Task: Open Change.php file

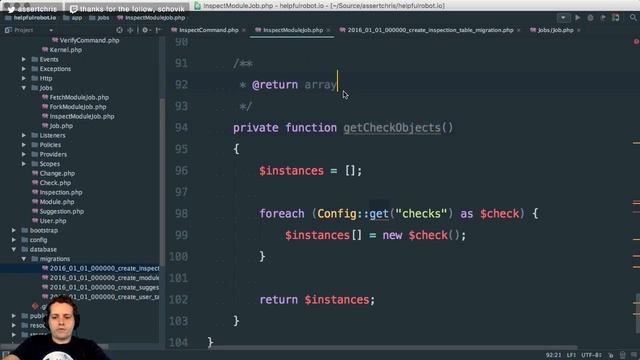Action: pyautogui.click(x=53, y=173)
